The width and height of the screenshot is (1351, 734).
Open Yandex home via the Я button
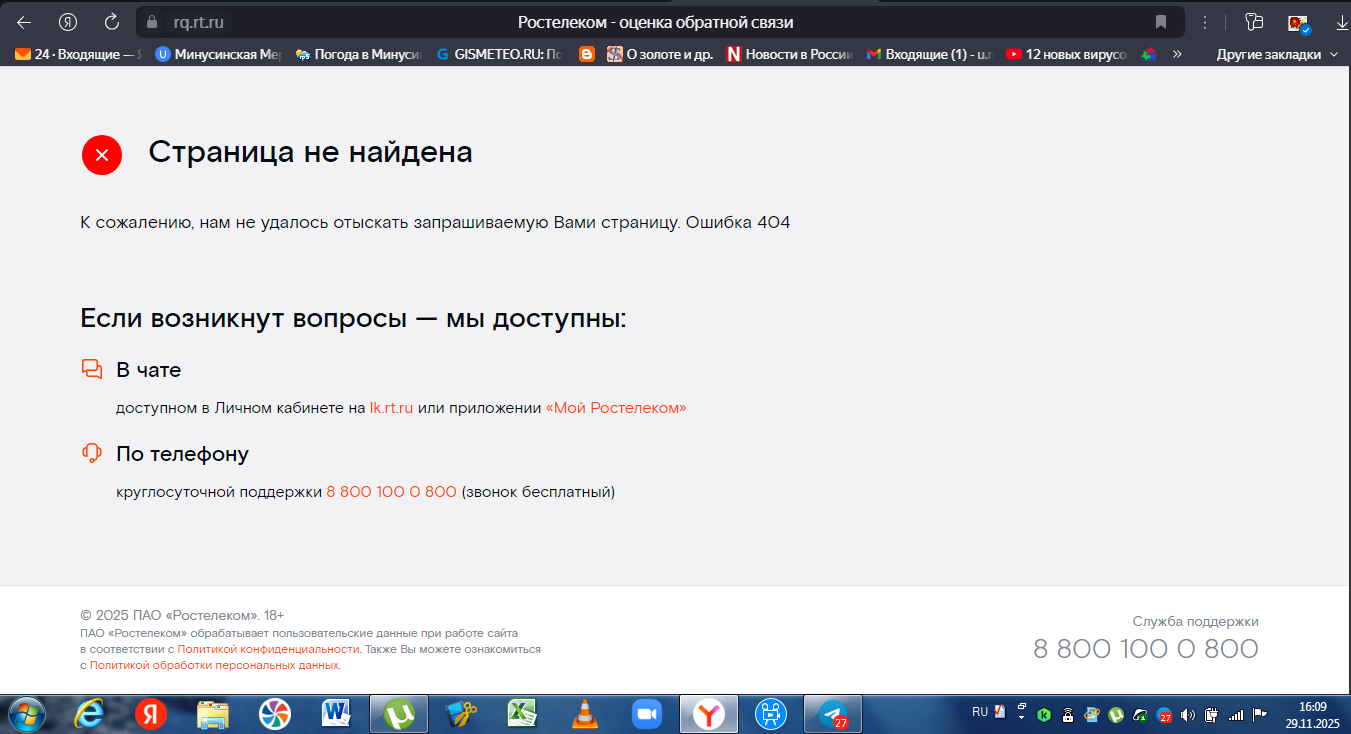click(68, 22)
